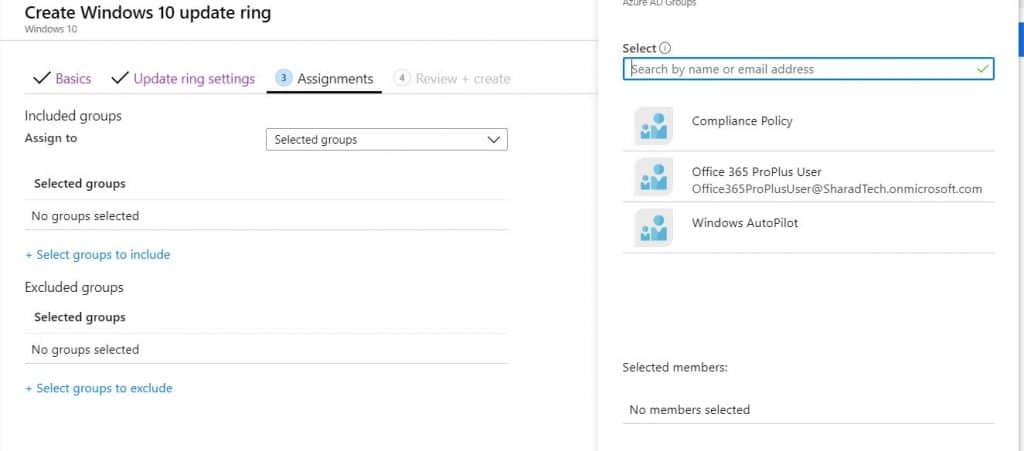This screenshot has width=1024, height=451.
Task: Click the step 3 Assignments number badge
Action: pos(283,78)
